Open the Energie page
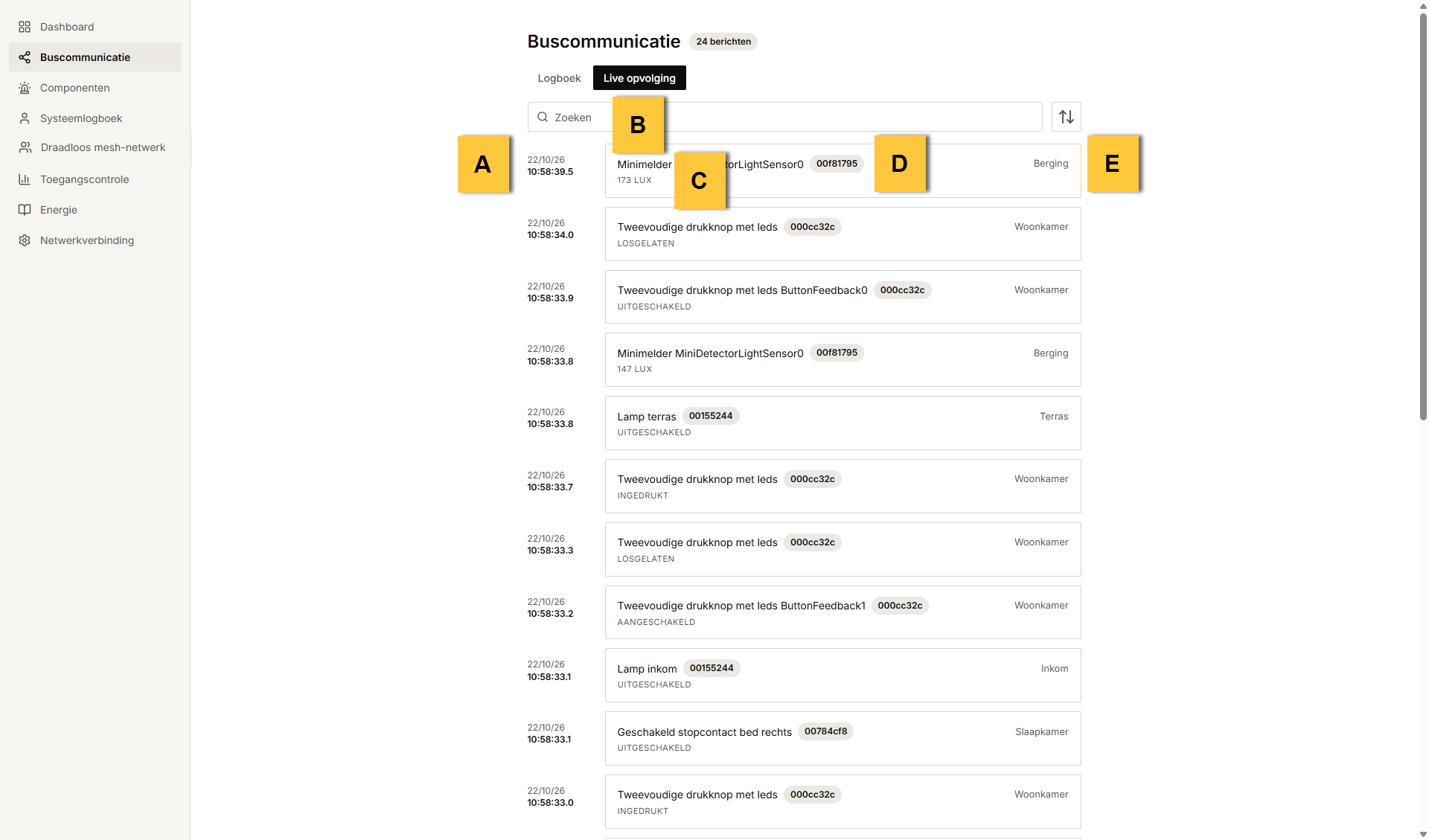 [95, 210]
